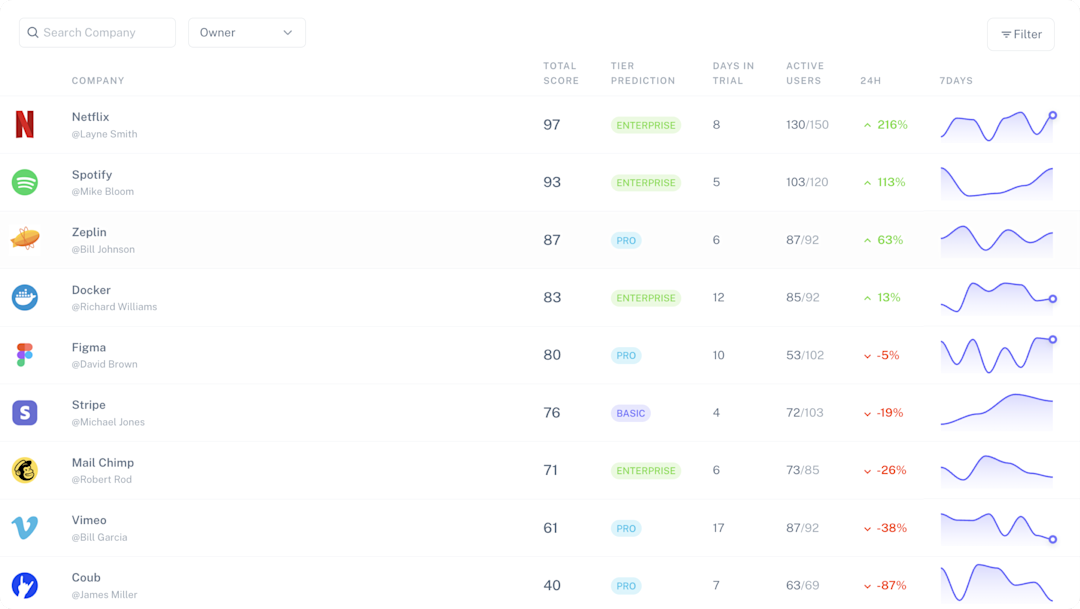Open the Stripe 7-day sparkline chart
The width and height of the screenshot is (1080, 609).
[997, 412]
